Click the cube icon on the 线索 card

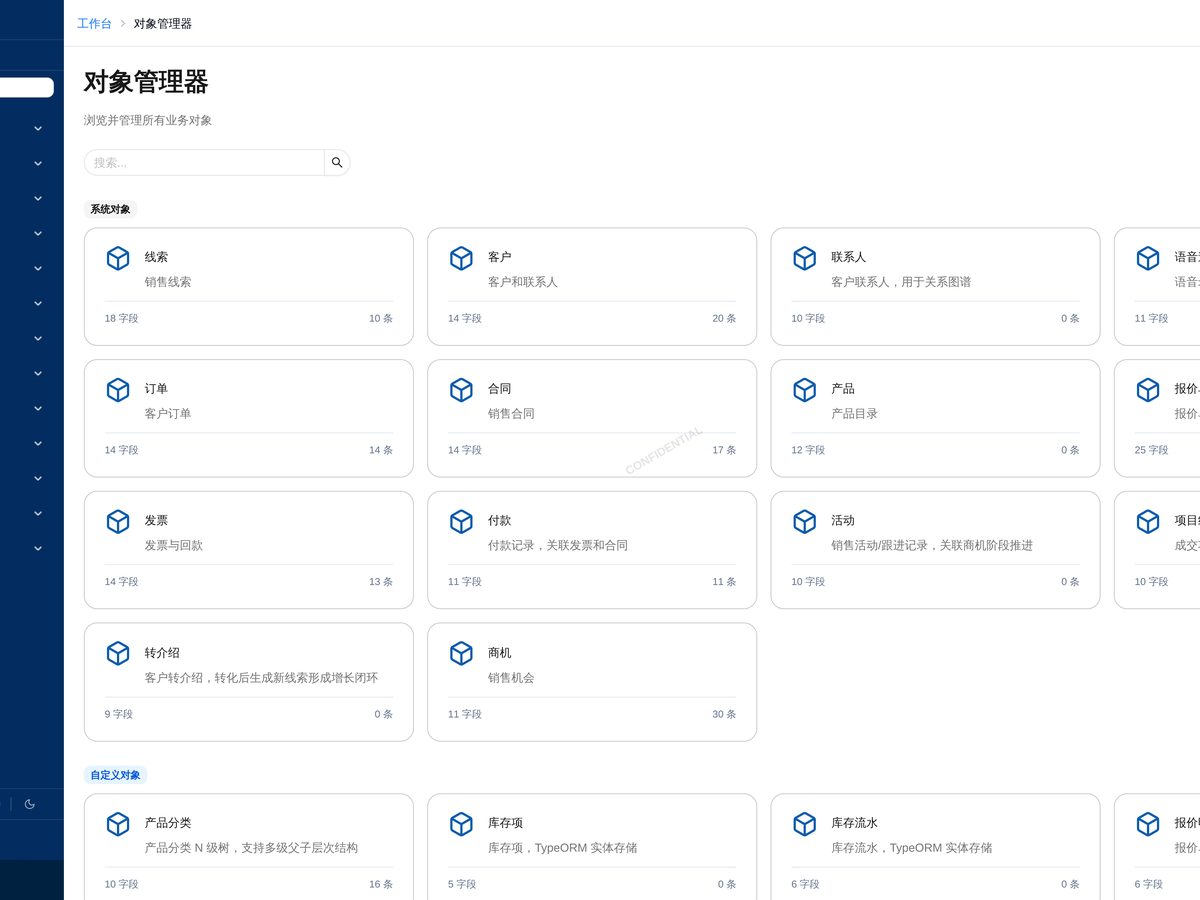pyautogui.click(x=118, y=258)
